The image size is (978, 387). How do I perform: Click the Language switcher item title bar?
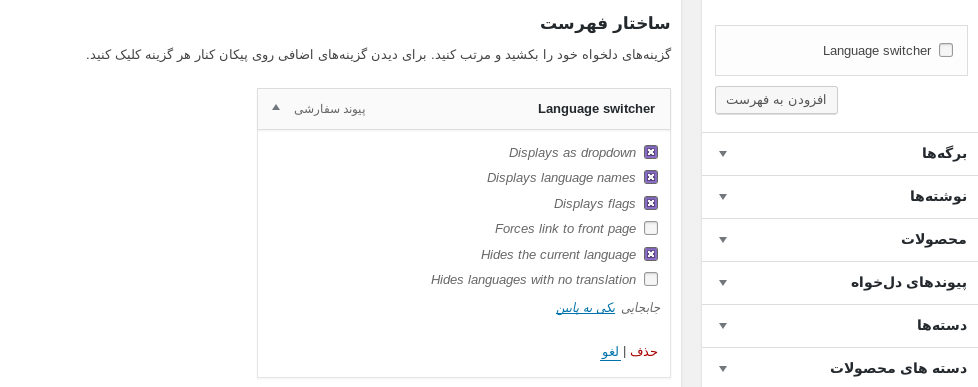[464, 109]
